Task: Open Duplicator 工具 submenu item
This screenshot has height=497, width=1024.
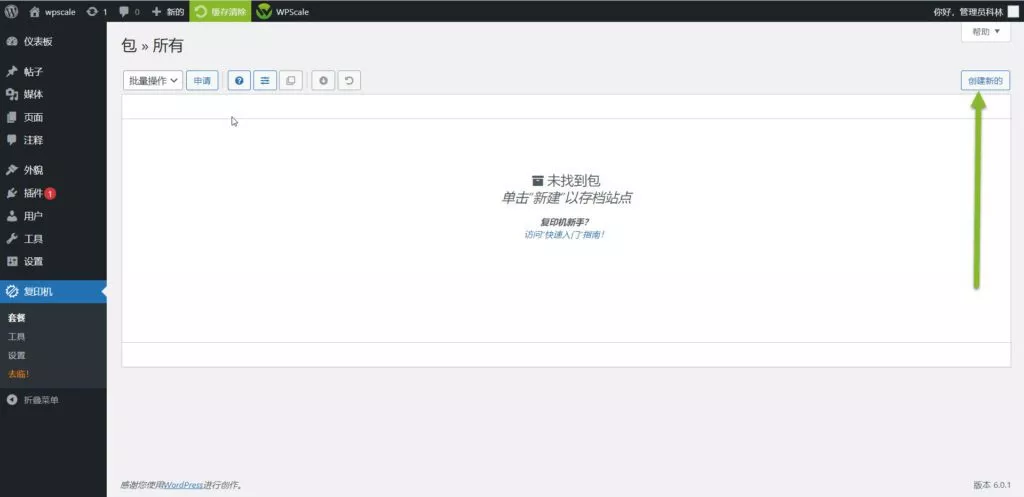Action: (16, 337)
